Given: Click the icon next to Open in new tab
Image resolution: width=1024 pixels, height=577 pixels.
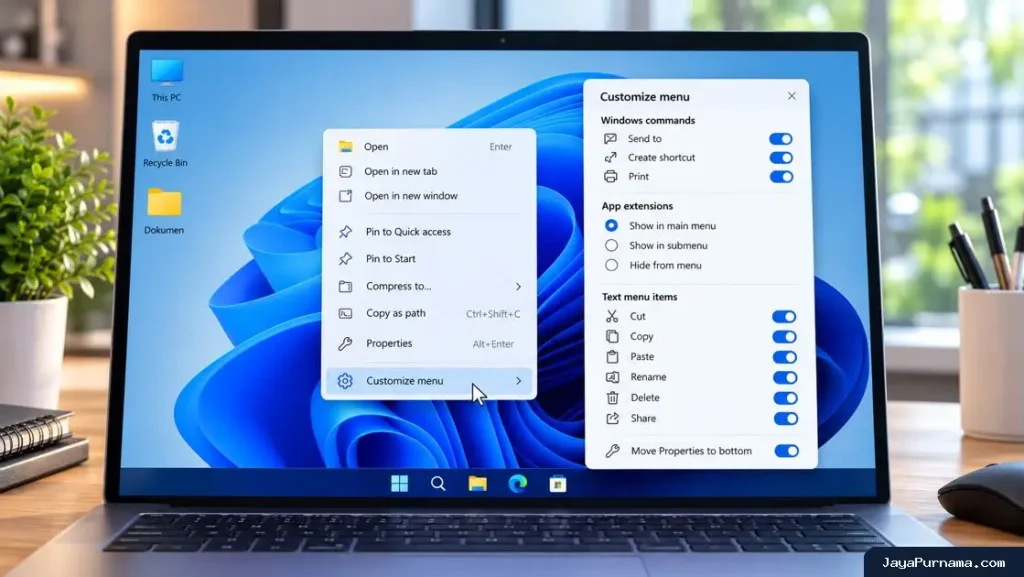Looking at the screenshot, I should click(x=345, y=172).
